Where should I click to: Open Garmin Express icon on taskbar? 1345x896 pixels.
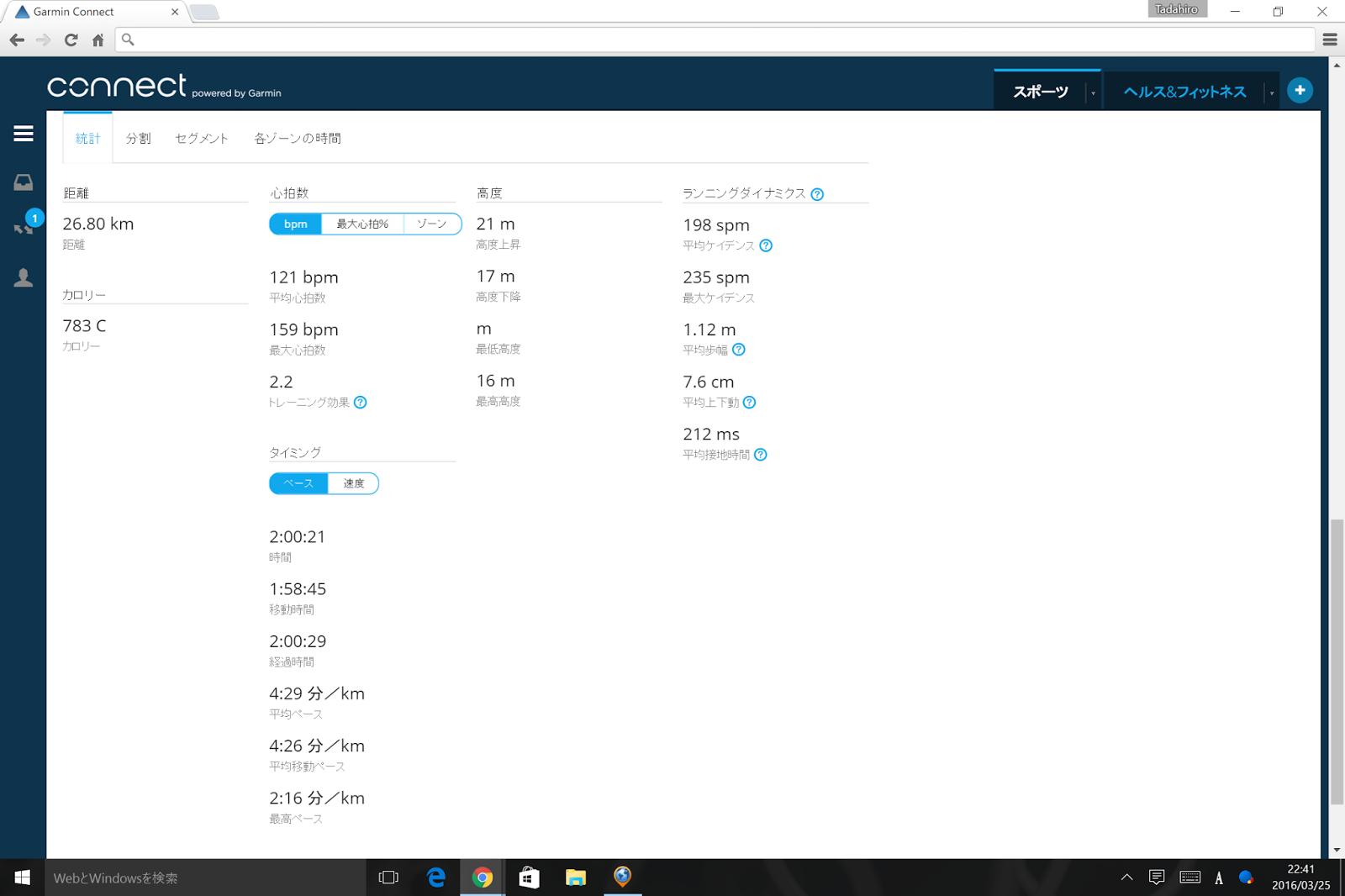click(x=622, y=878)
